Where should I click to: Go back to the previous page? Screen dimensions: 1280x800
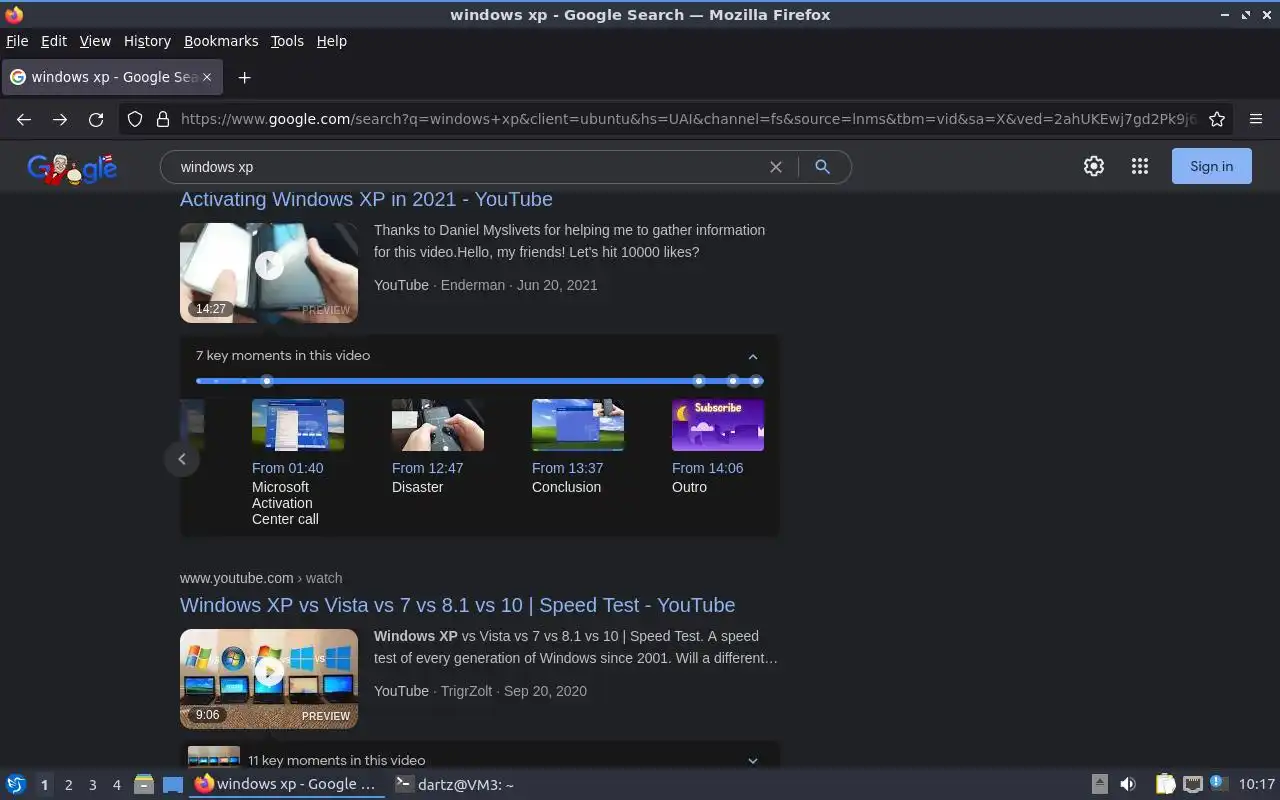click(24, 119)
